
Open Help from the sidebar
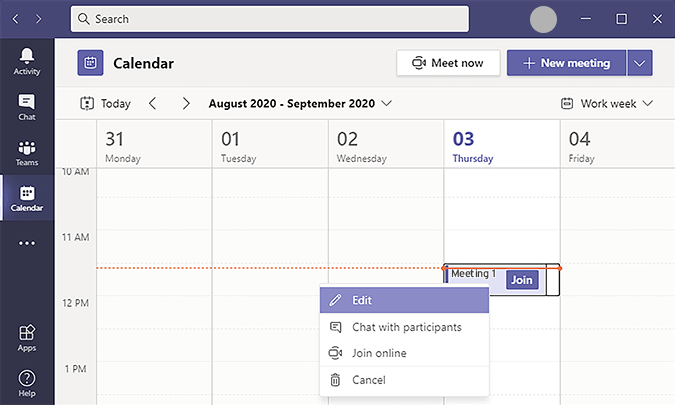tap(27, 383)
